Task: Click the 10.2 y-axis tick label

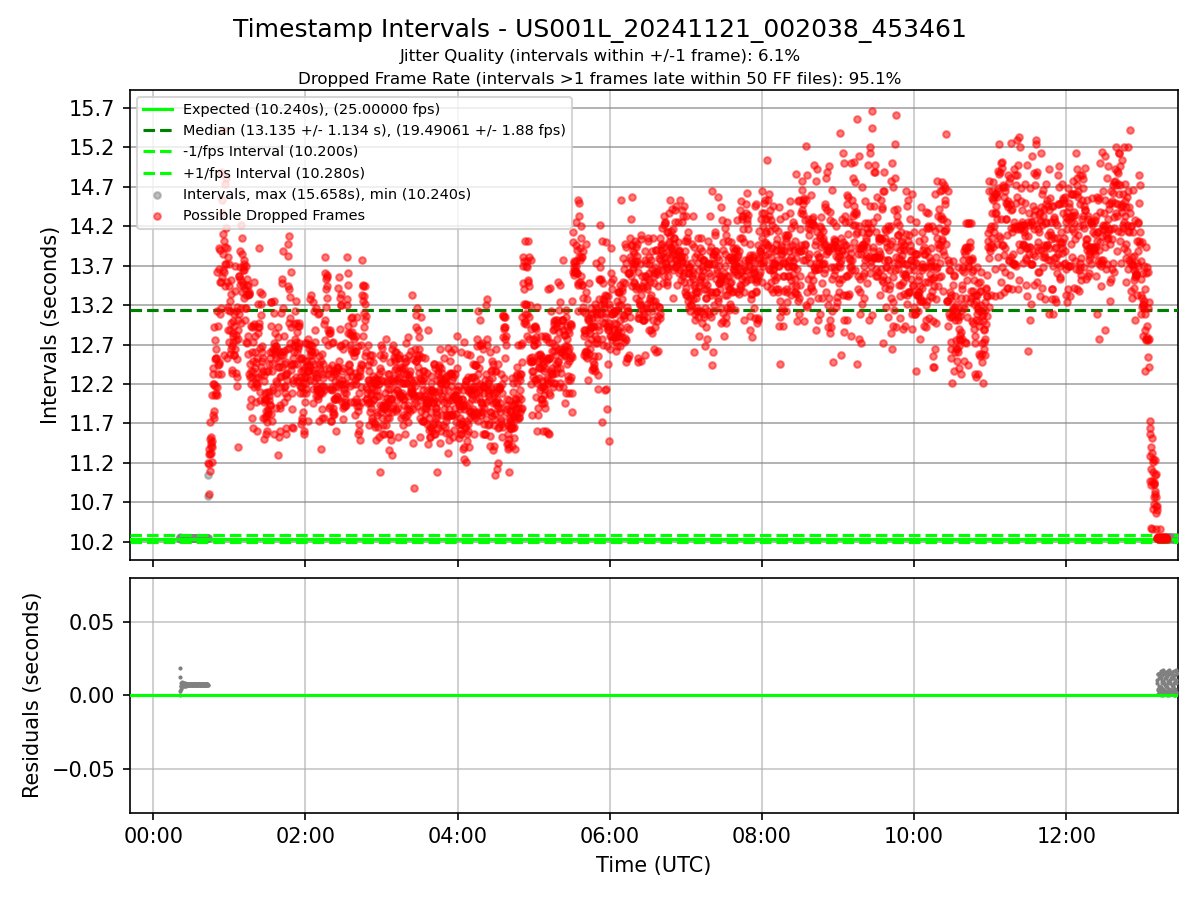Action: (x=93, y=542)
